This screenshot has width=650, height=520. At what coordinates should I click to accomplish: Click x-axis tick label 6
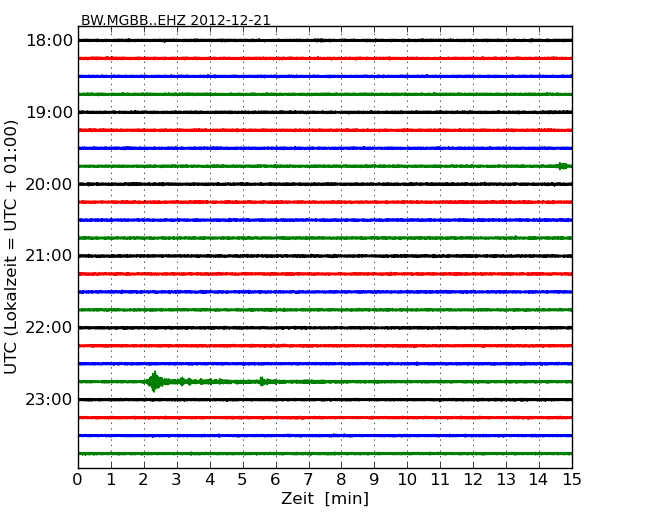point(275,480)
